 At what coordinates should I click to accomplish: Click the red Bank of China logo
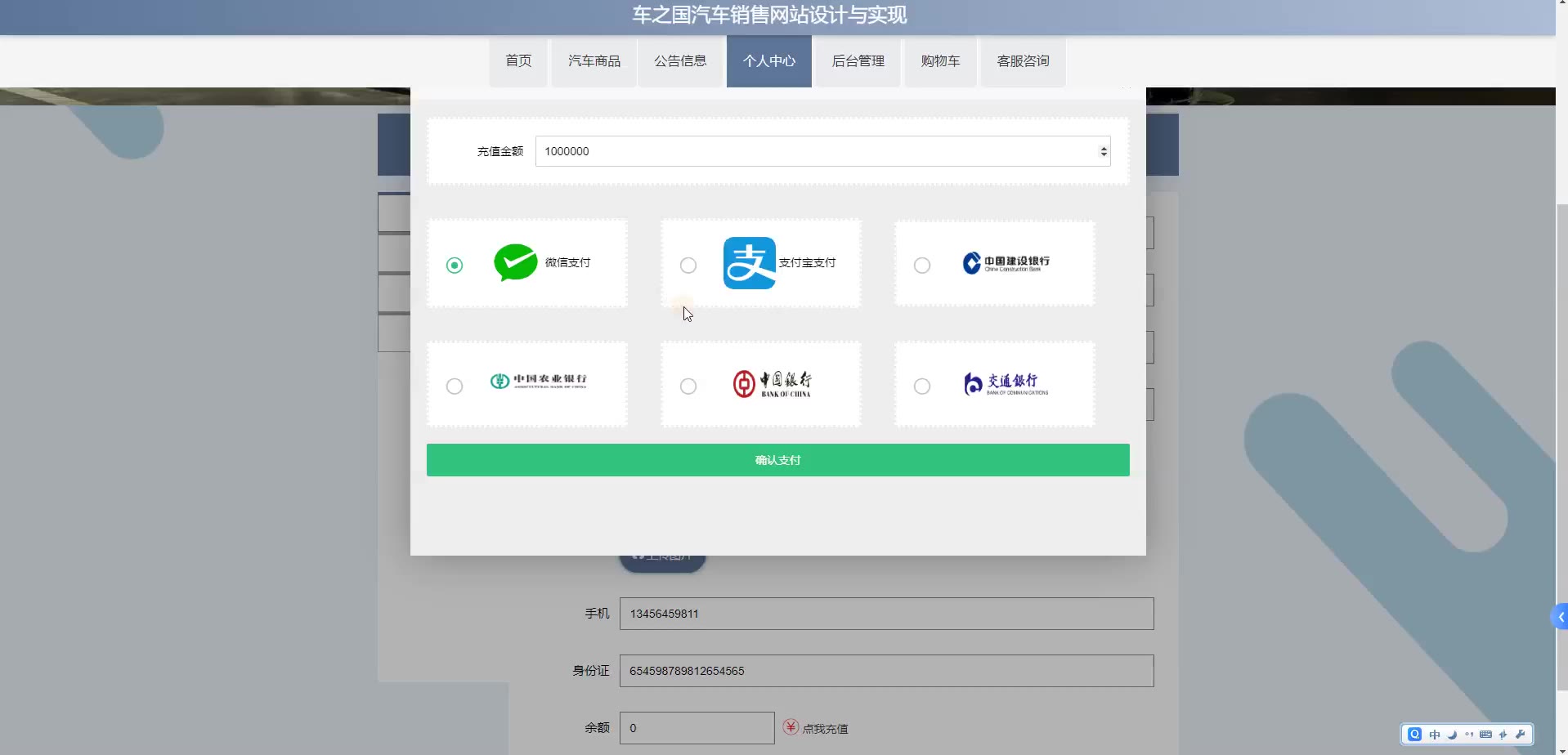pyautogui.click(x=773, y=384)
